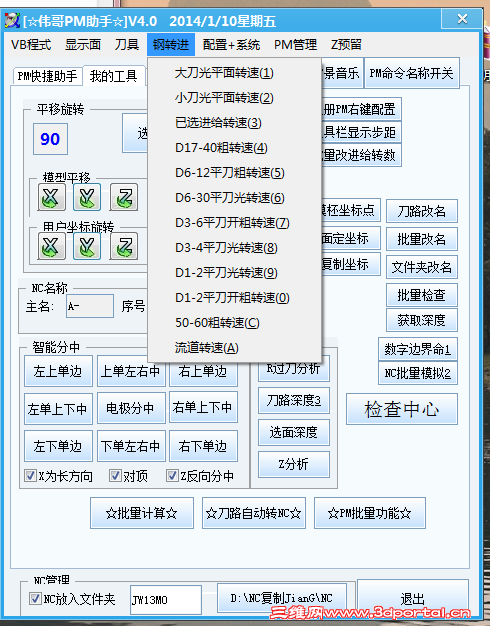Click the Z icon under 用户坐标旋转
This screenshot has height=626, width=490.
click(x=124, y=246)
